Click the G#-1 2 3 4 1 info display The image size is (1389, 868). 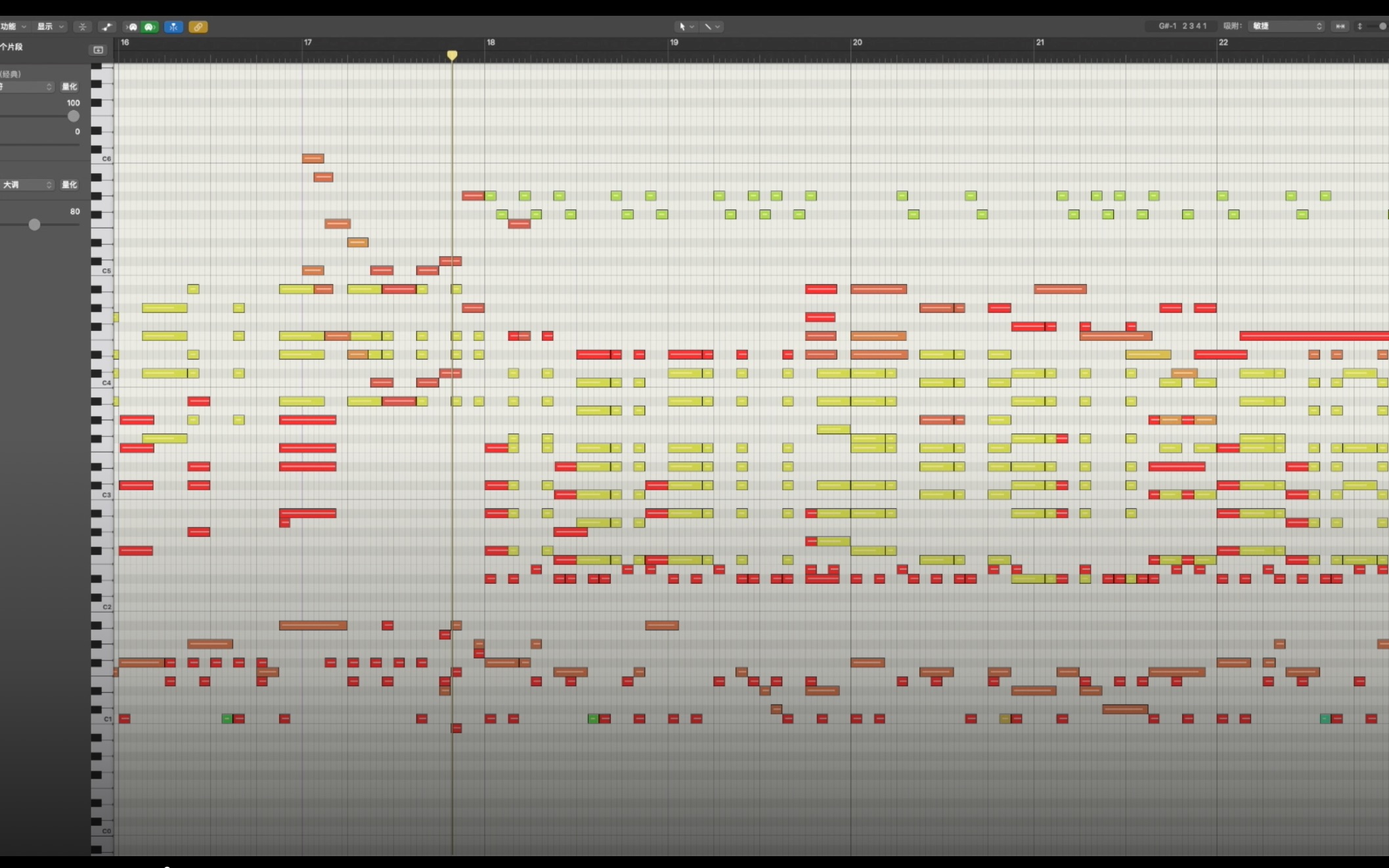1181,26
